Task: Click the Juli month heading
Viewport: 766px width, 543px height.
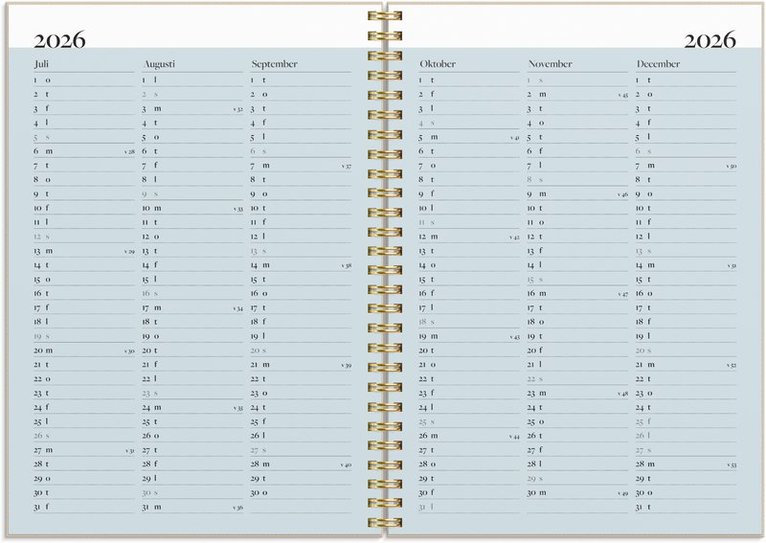Action: point(41,64)
